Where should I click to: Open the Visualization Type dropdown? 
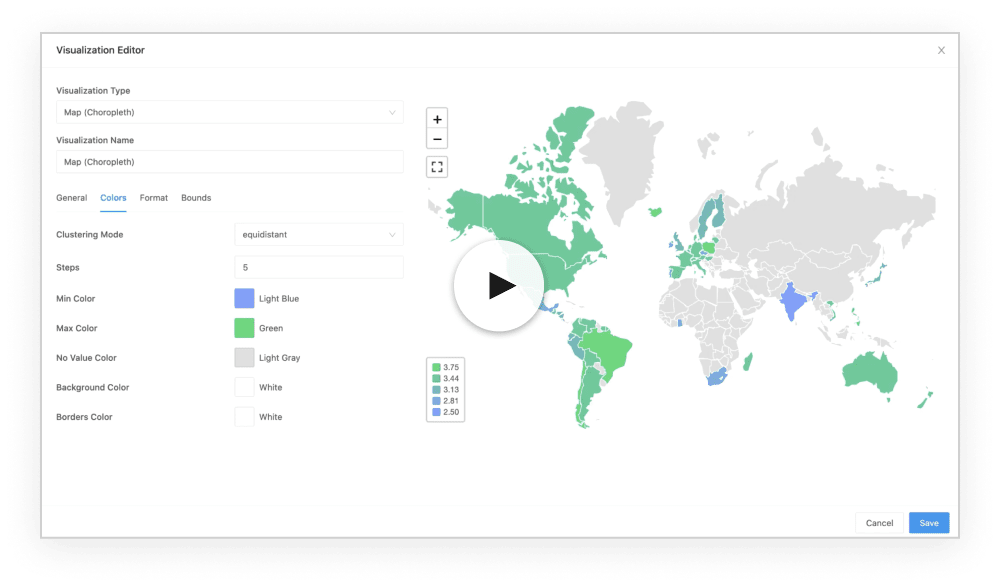pos(229,113)
